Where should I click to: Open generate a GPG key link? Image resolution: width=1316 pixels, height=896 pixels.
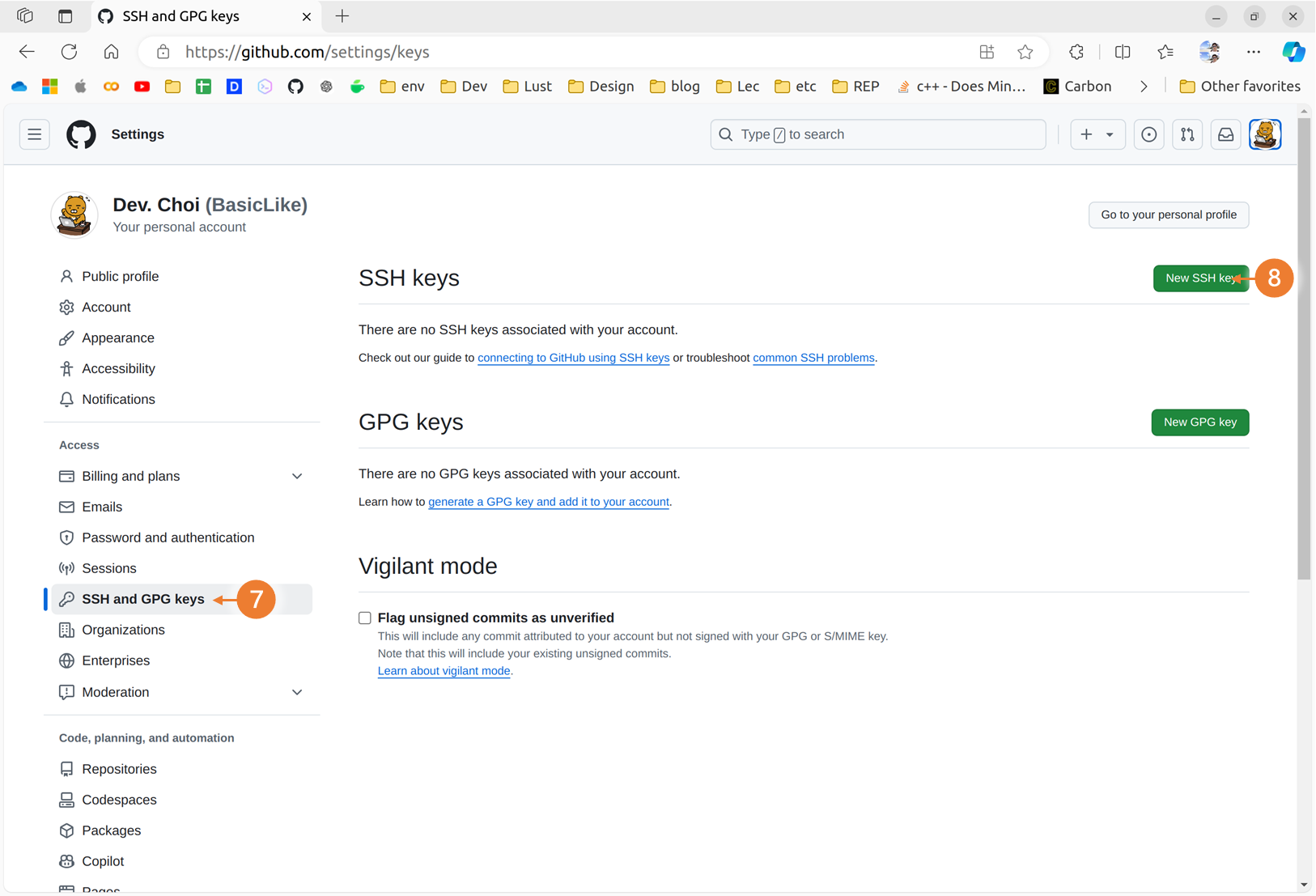pyautogui.click(x=549, y=502)
